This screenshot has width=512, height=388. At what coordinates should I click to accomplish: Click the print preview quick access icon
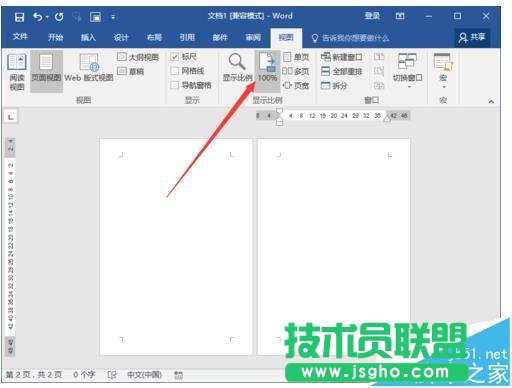pos(95,17)
